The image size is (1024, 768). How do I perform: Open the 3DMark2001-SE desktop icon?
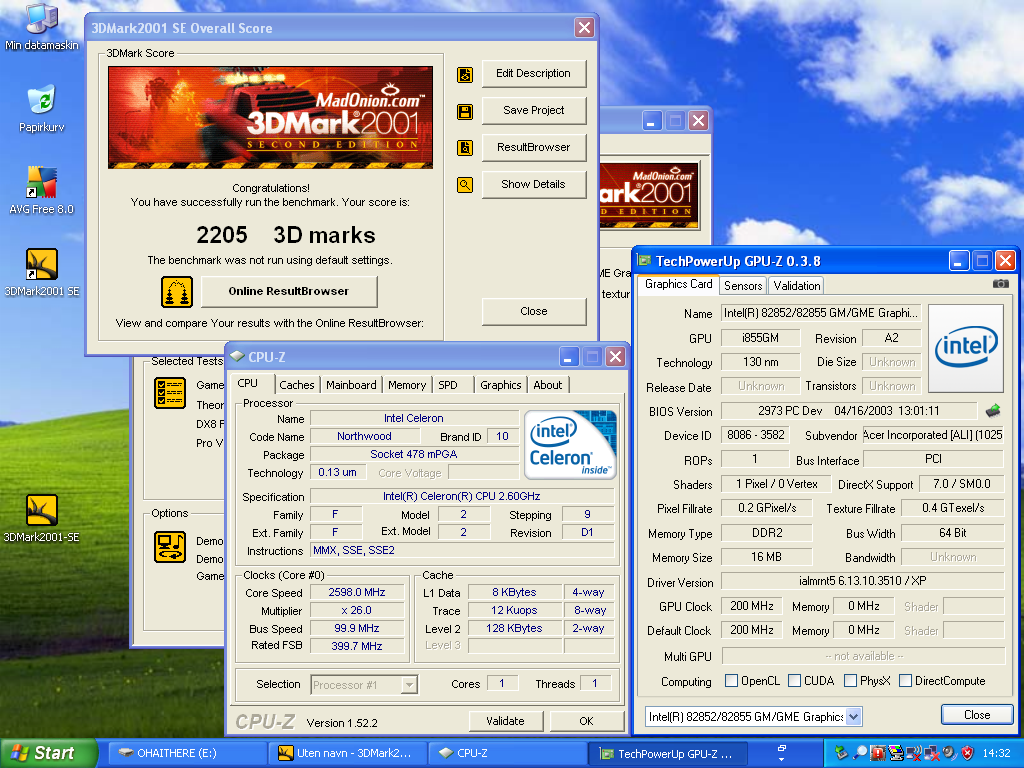[x=41, y=519]
